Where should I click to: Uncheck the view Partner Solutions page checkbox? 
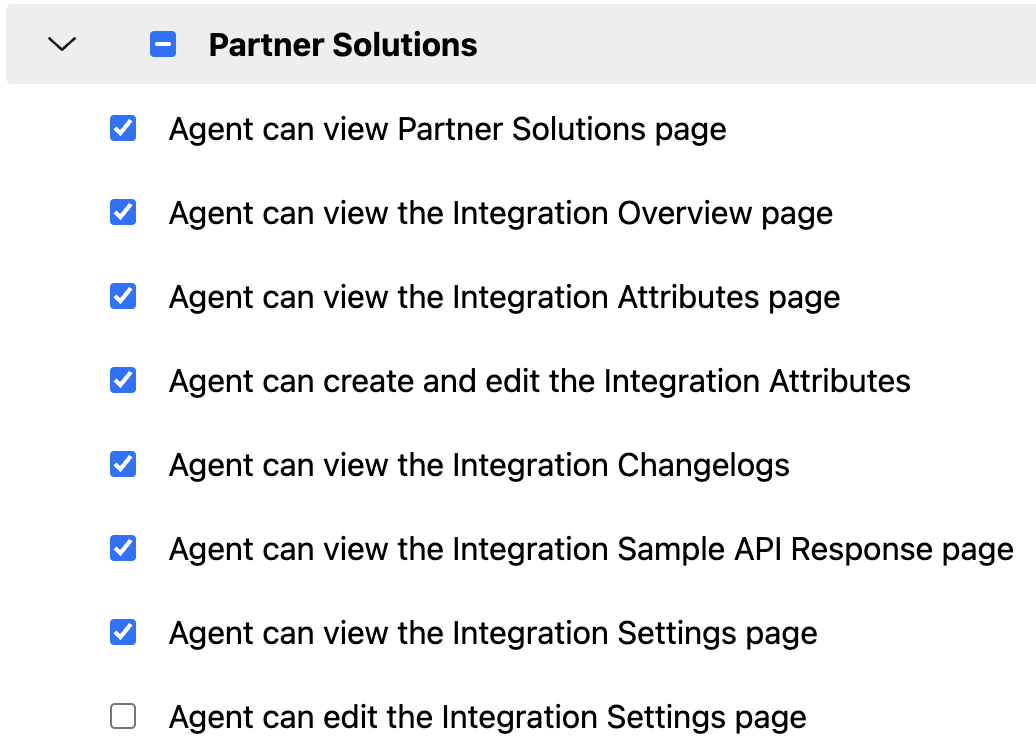(x=123, y=128)
